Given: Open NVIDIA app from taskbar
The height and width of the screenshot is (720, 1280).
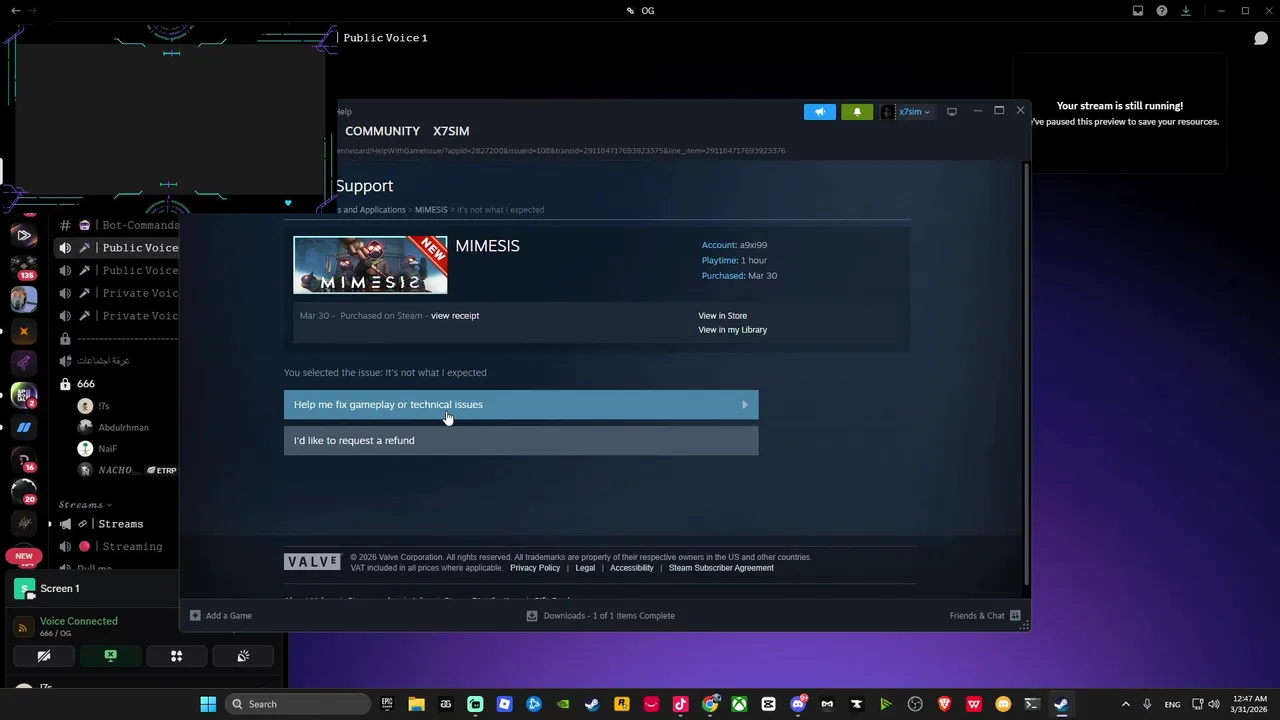Looking at the screenshot, I should click(563, 704).
